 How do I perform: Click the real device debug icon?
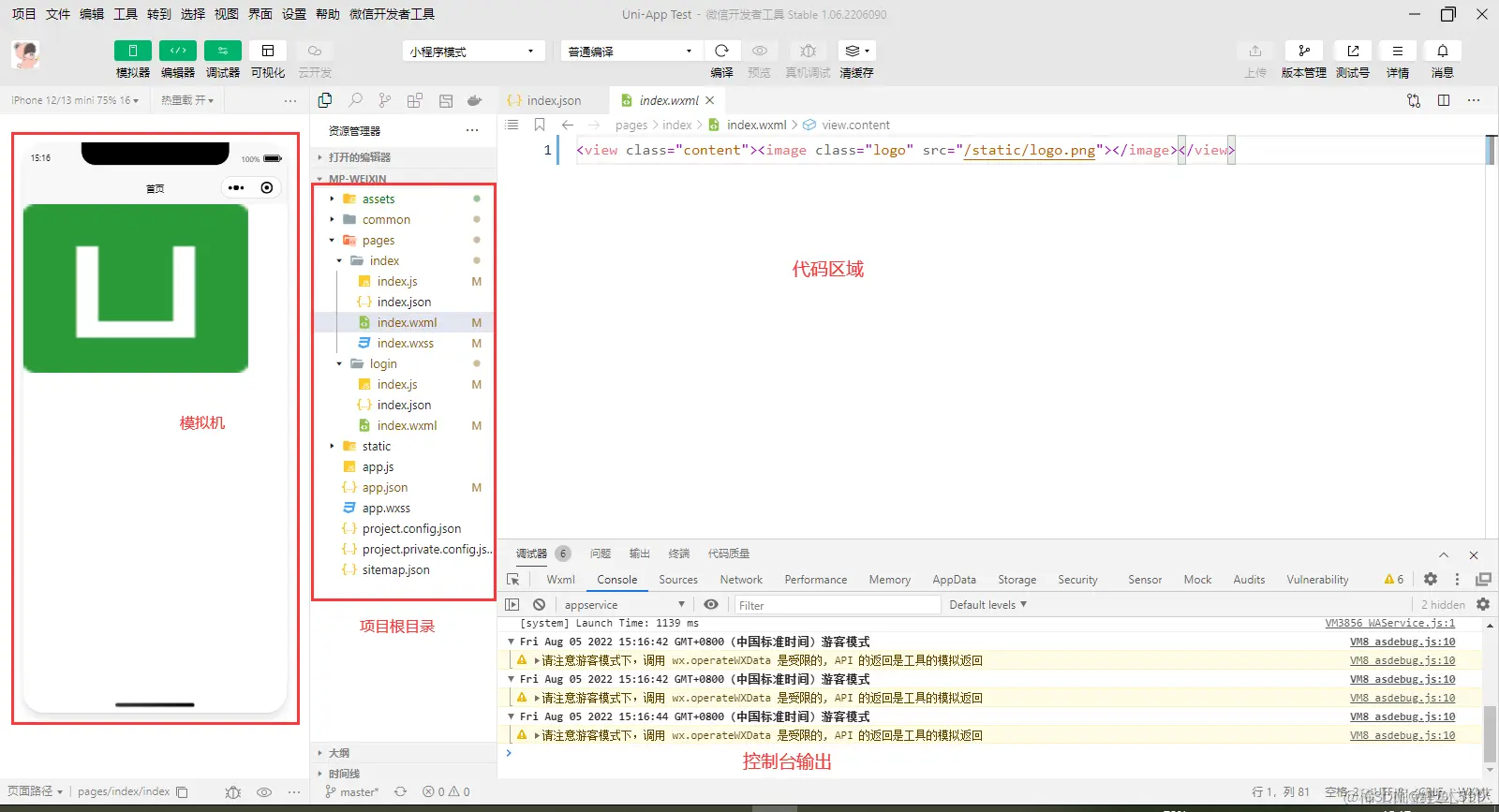(809, 51)
